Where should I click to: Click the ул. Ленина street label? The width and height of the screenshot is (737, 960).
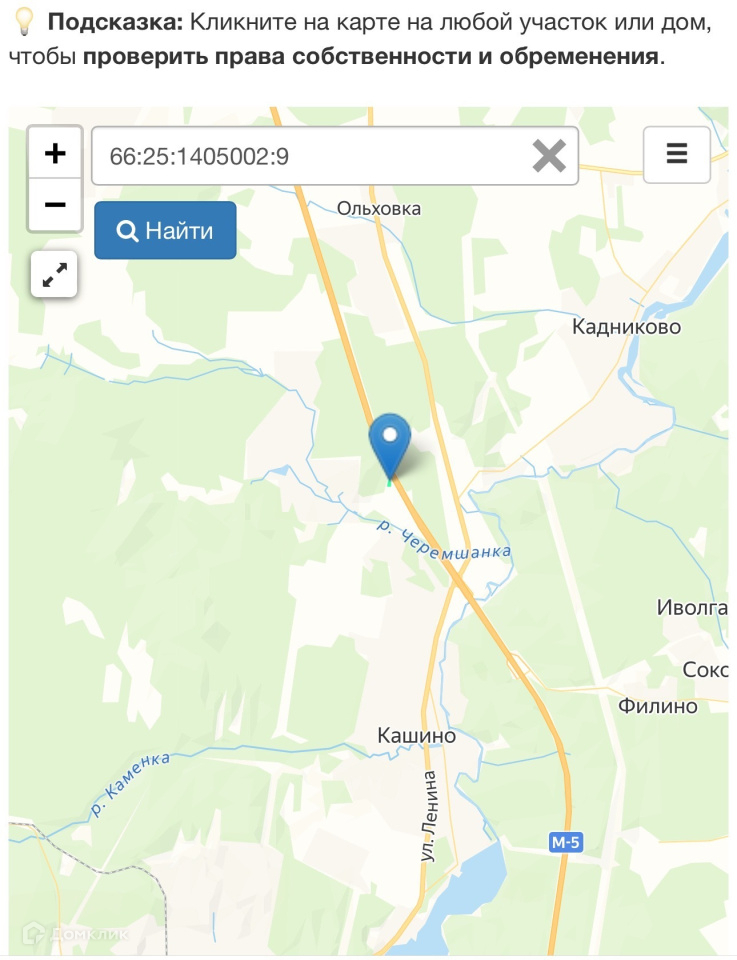pyautogui.click(x=430, y=816)
